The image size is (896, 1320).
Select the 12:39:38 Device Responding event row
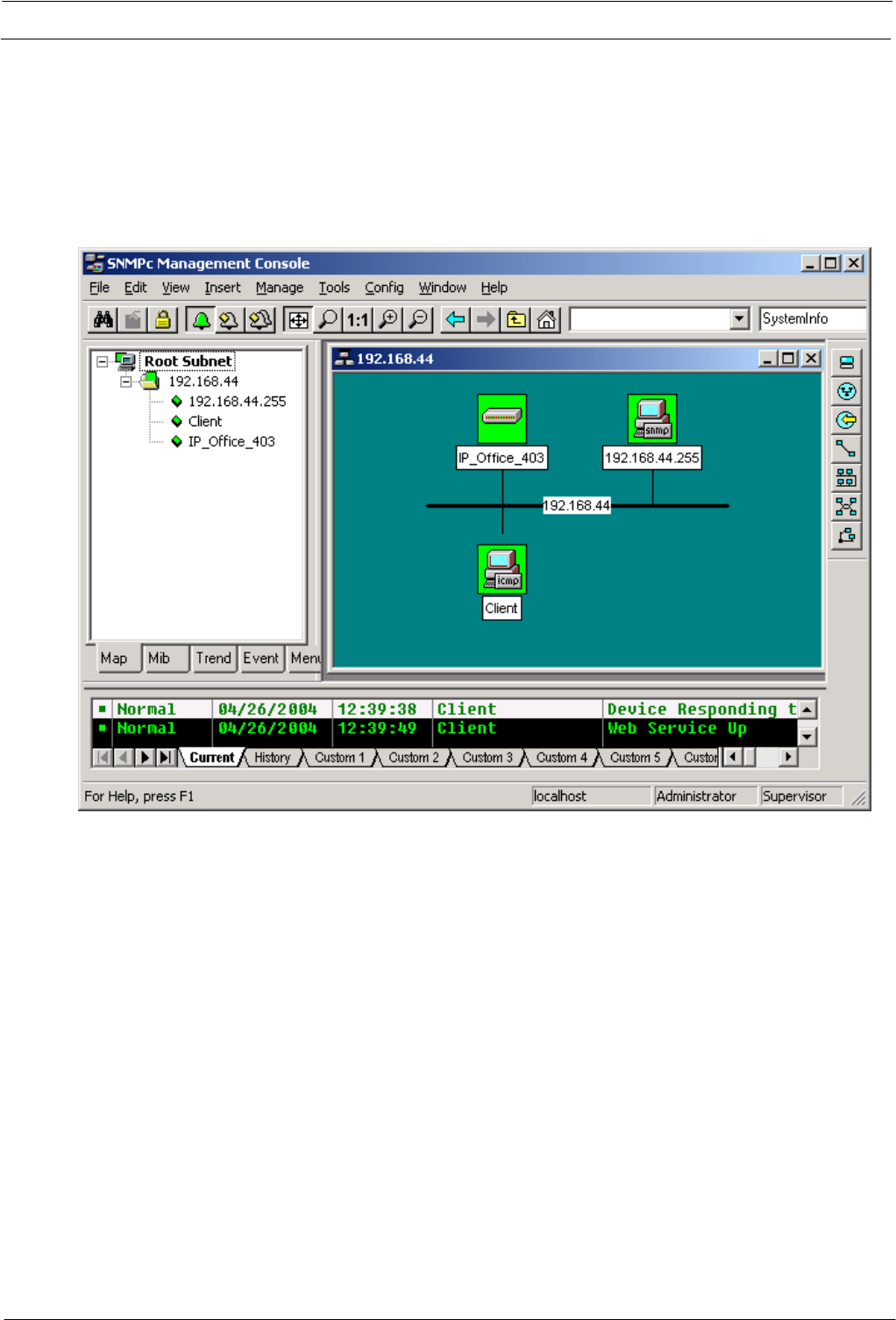point(444,710)
